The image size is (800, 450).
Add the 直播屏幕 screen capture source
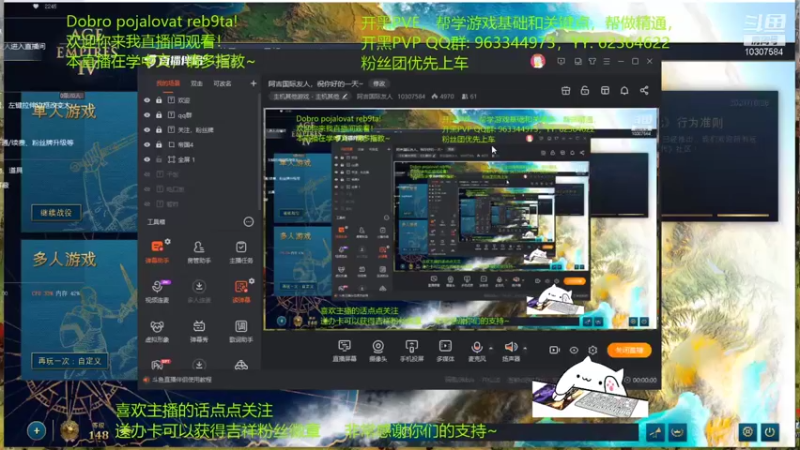[x=344, y=351]
